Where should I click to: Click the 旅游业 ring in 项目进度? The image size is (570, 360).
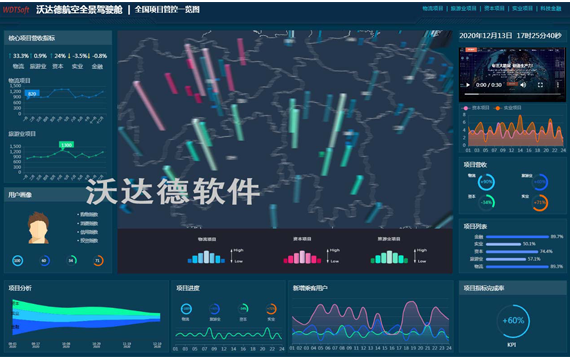[x=214, y=309]
